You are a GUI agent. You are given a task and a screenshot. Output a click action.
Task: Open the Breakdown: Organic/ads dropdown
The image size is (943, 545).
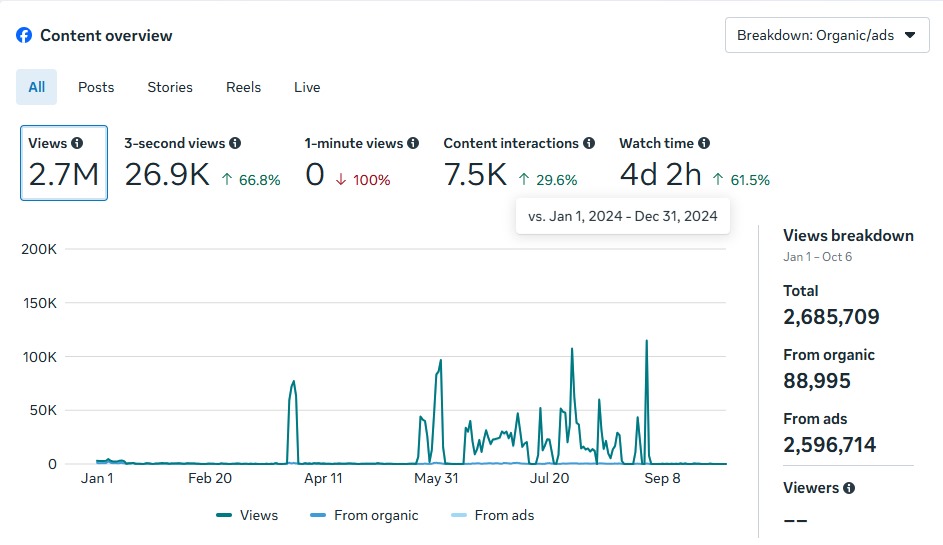(x=826, y=35)
